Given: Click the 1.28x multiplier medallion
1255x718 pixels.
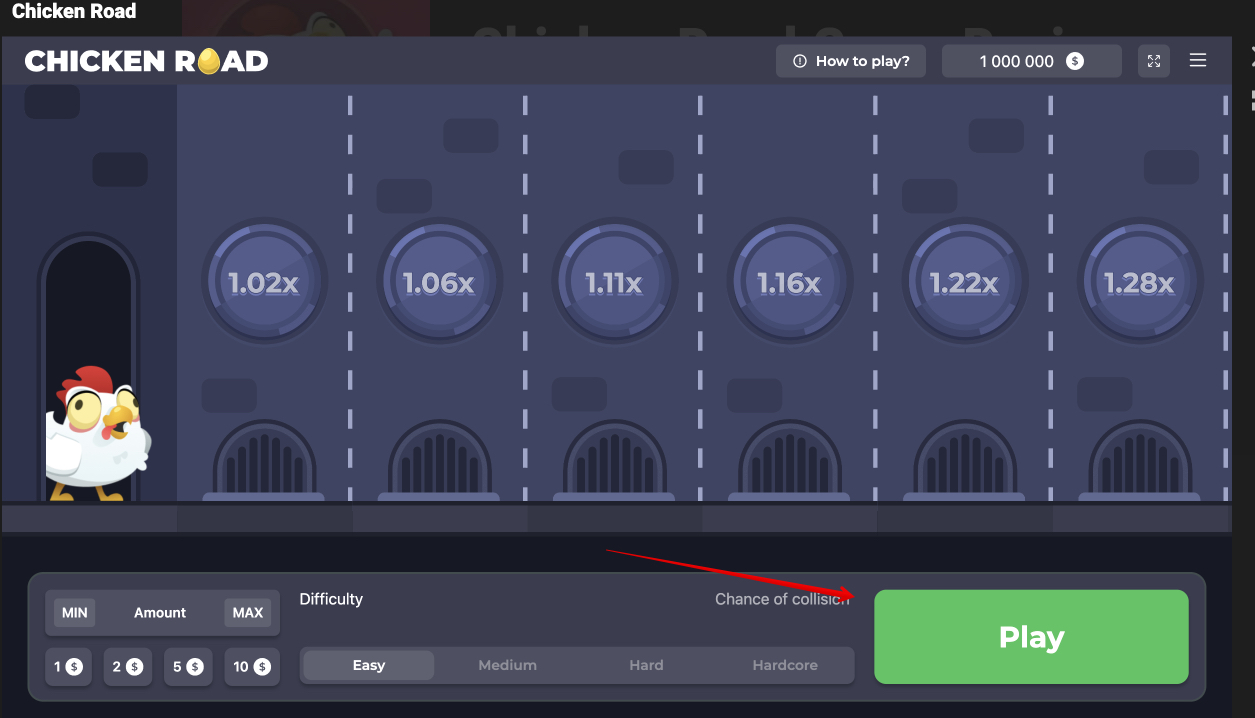Looking at the screenshot, I should click(1140, 281).
